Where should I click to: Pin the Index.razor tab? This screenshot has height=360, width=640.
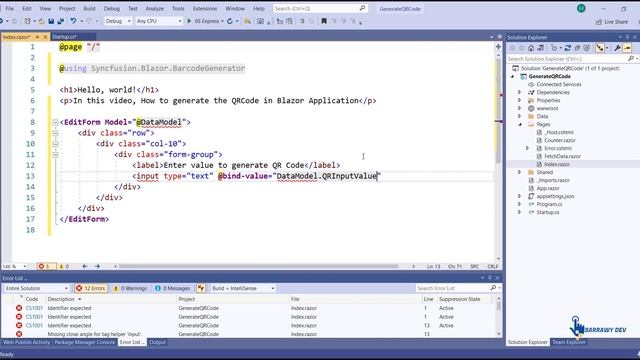[37, 37]
